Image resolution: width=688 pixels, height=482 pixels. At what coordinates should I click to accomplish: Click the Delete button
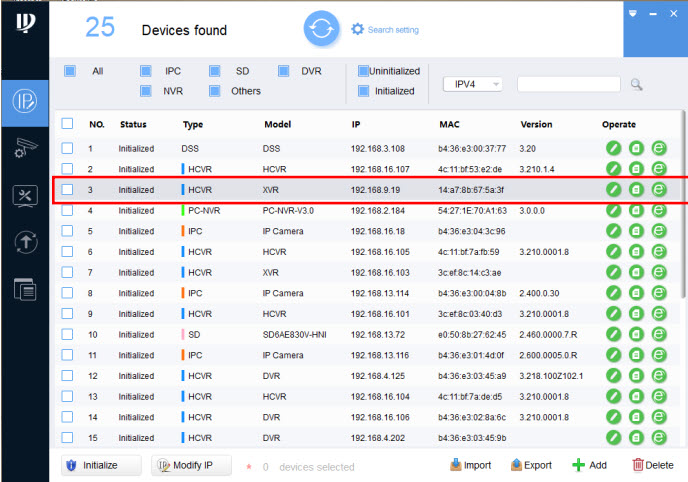pyautogui.click(x=653, y=465)
